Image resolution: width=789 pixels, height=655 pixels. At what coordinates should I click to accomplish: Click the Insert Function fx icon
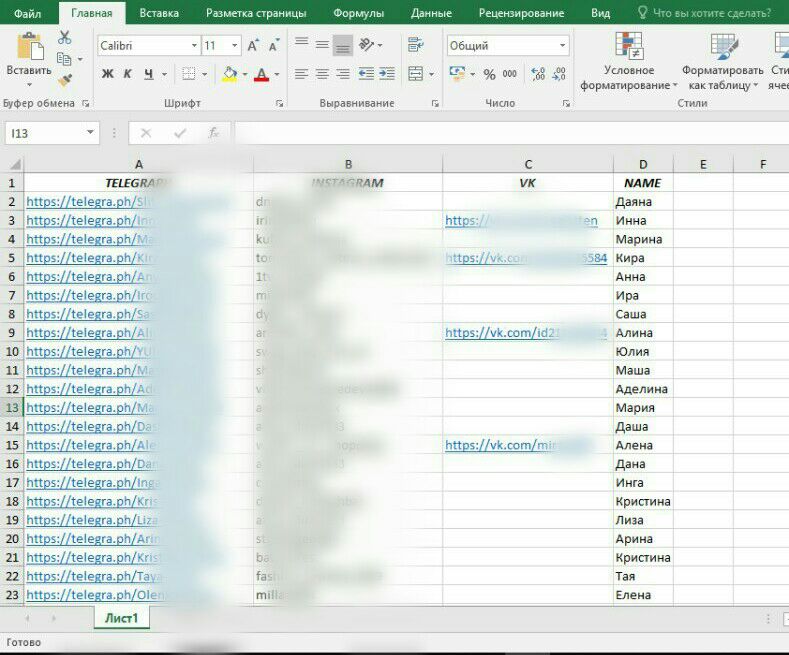[x=213, y=133]
